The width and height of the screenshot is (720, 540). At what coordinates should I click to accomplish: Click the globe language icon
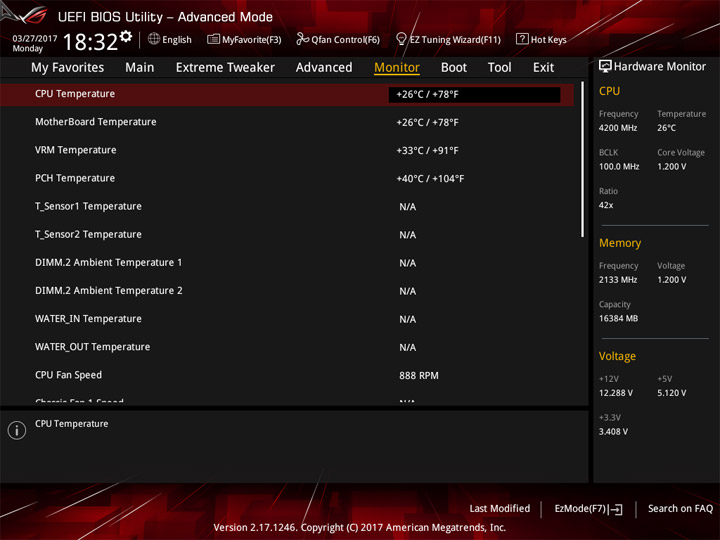[x=153, y=39]
